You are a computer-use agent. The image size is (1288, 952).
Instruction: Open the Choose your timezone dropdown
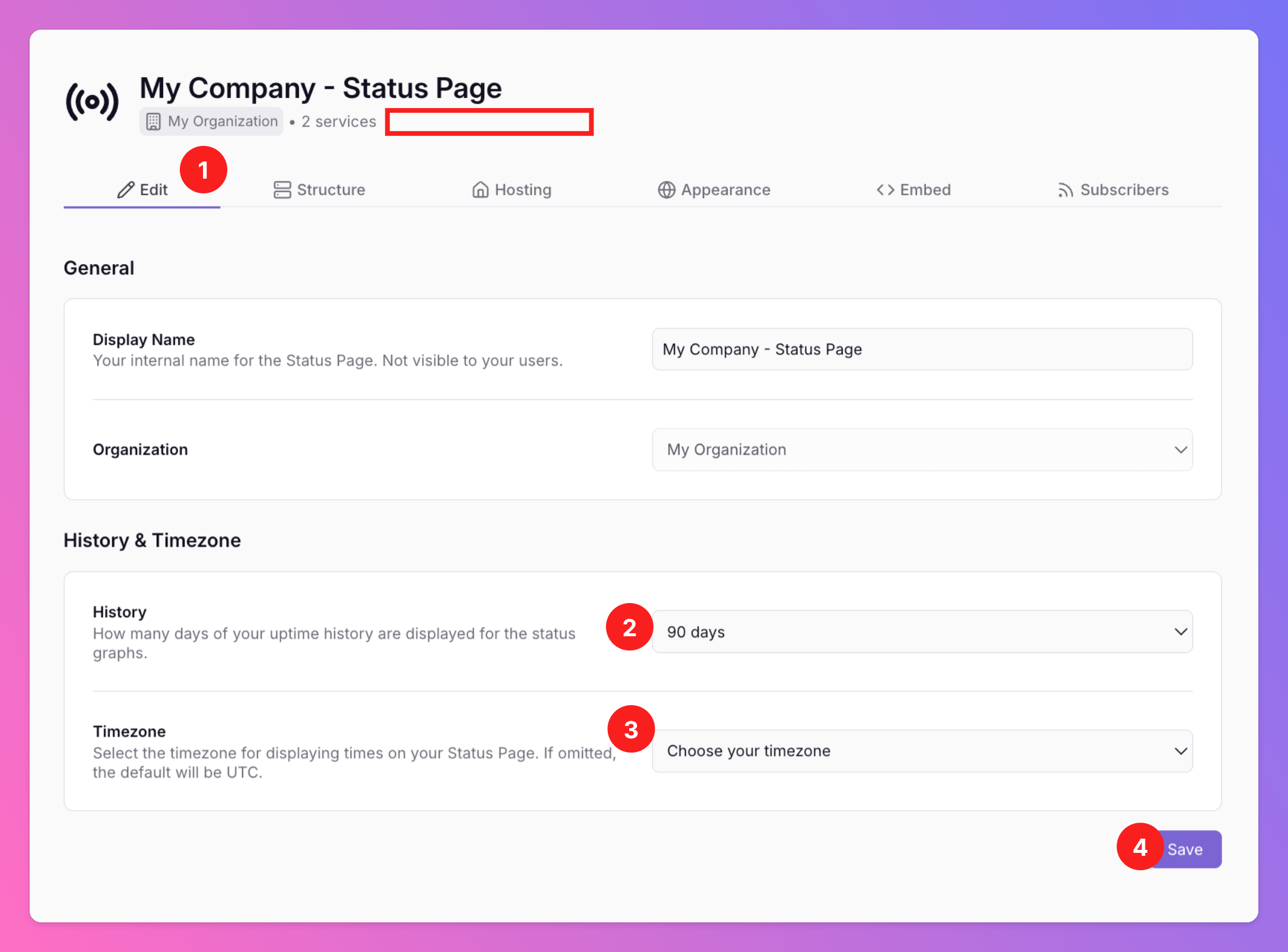tap(922, 751)
